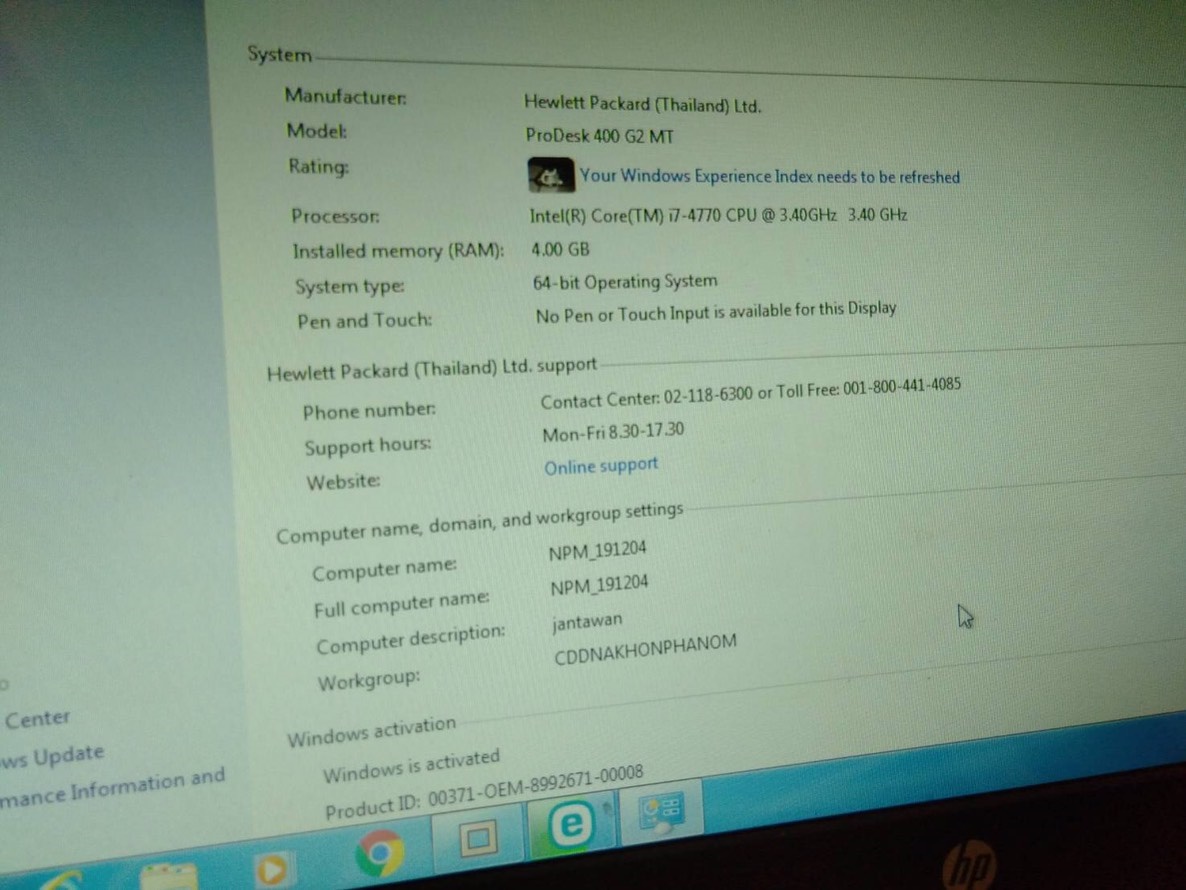Image resolution: width=1186 pixels, height=890 pixels.
Task: Click the 'Model:' label
Action: pyautogui.click(x=317, y=131)
